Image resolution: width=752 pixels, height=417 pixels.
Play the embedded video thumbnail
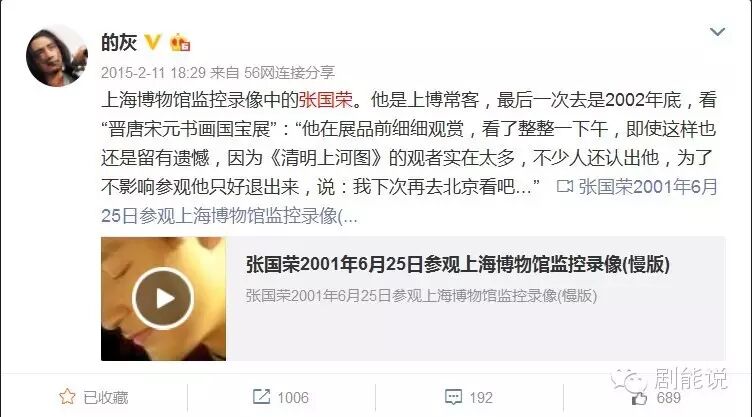[163, 298]
